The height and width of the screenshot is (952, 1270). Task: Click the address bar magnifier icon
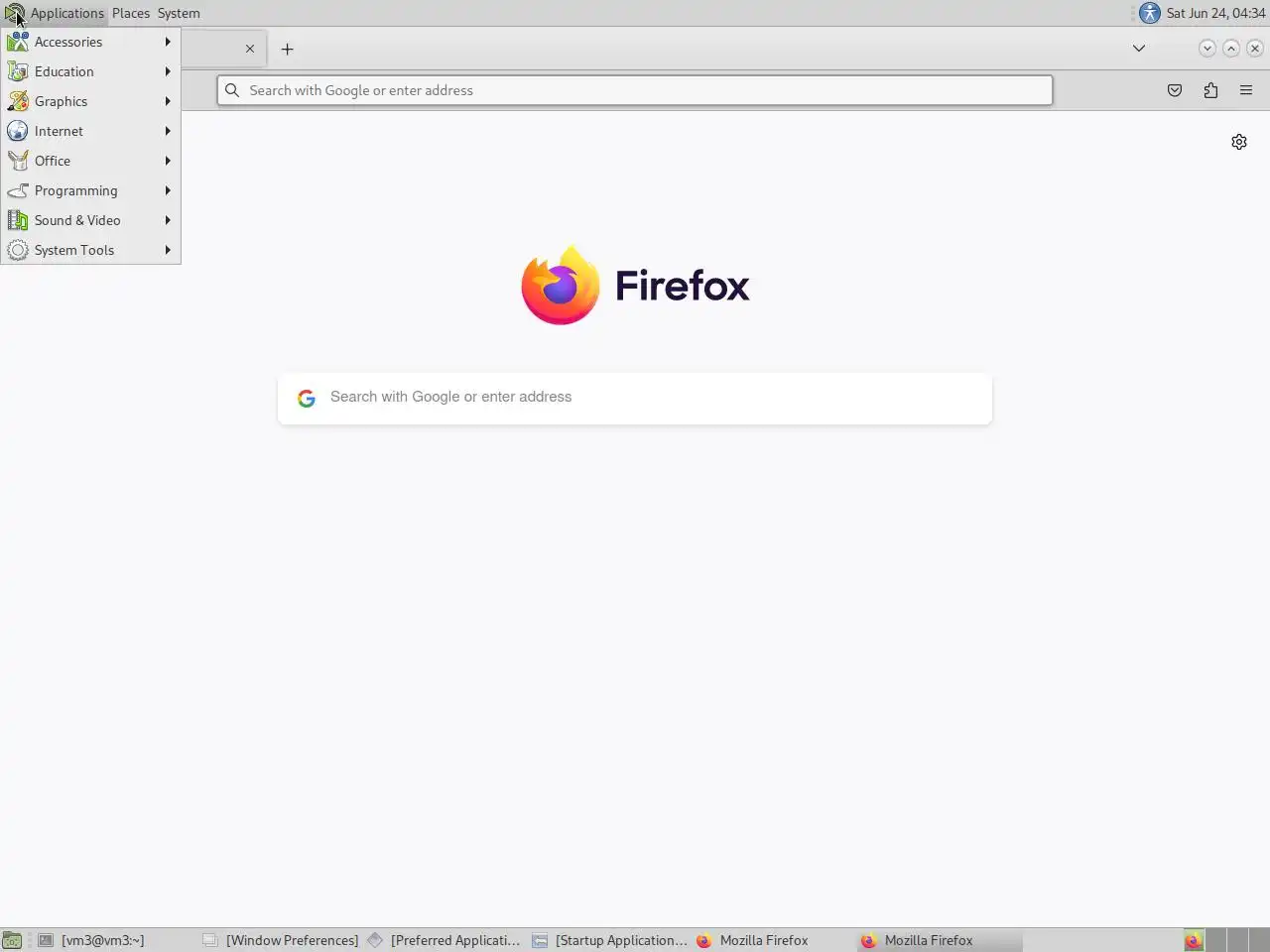[232, 90]
